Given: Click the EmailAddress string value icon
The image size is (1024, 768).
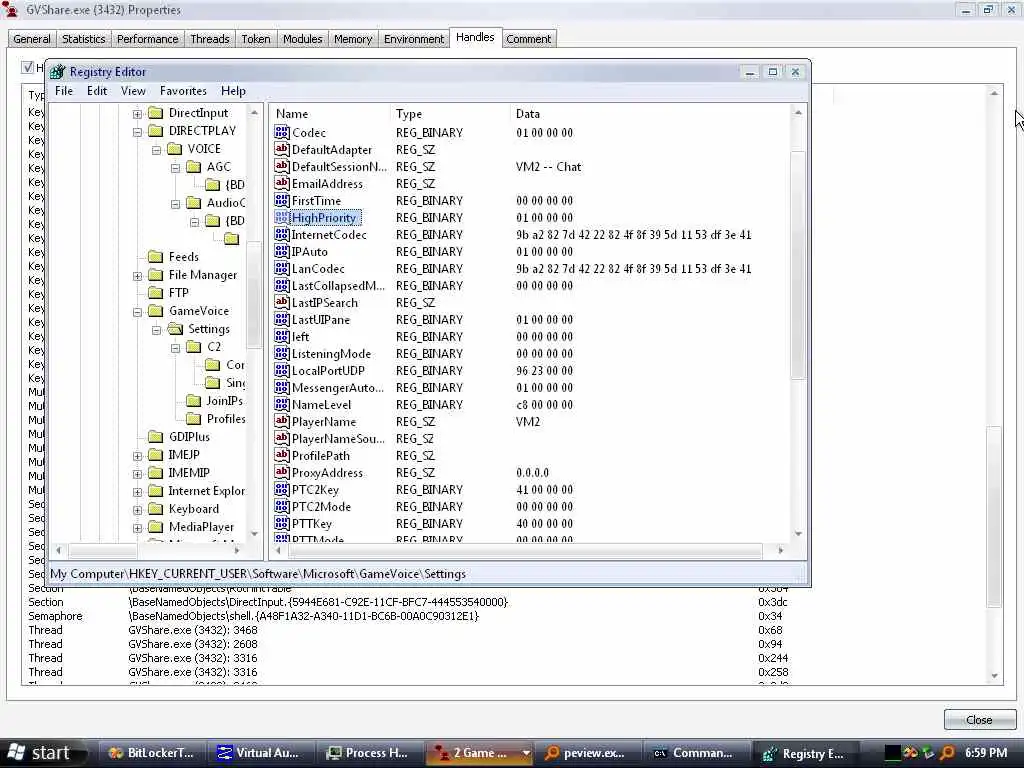Looking at the screenshot, I should [x=281, y=184].
